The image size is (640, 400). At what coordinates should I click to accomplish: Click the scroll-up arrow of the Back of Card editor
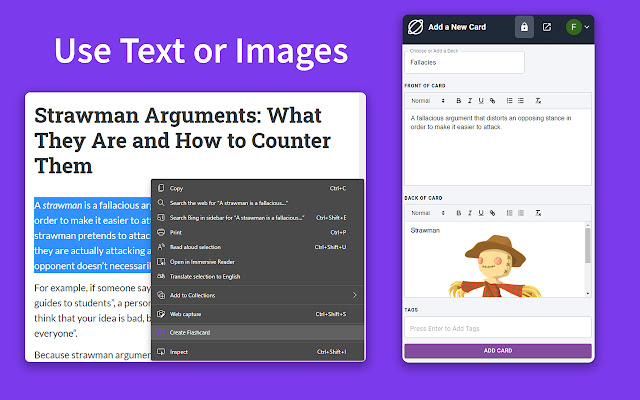pyautogui.click(x=588, y=225)
